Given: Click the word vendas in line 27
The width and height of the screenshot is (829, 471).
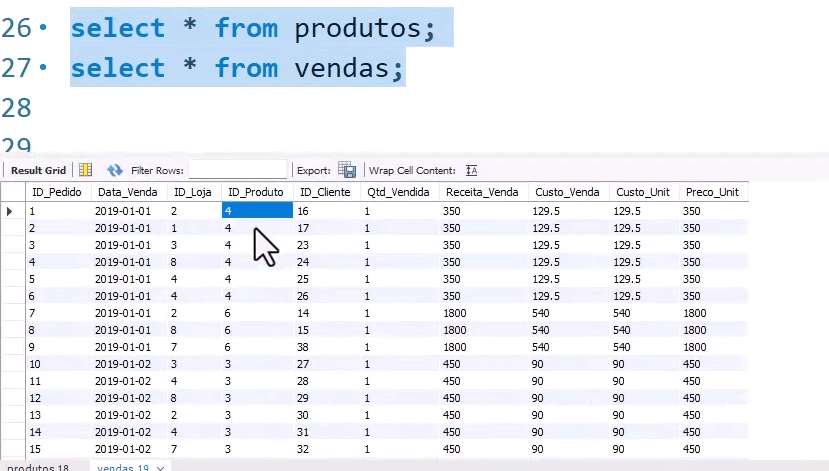Looking at the screenshot, I should coord(342,68).
